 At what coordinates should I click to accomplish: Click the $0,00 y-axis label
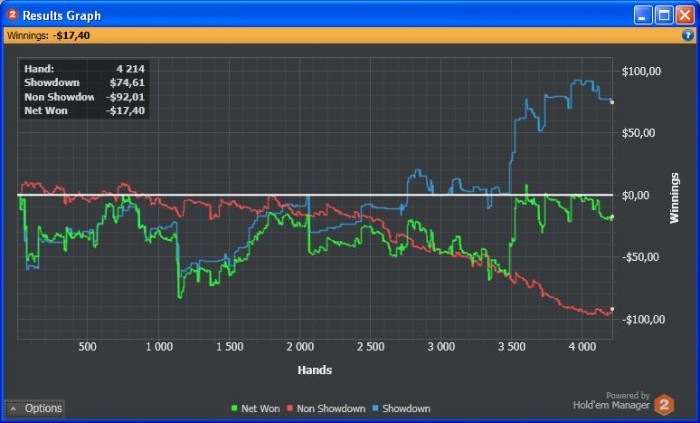(636, 195)
